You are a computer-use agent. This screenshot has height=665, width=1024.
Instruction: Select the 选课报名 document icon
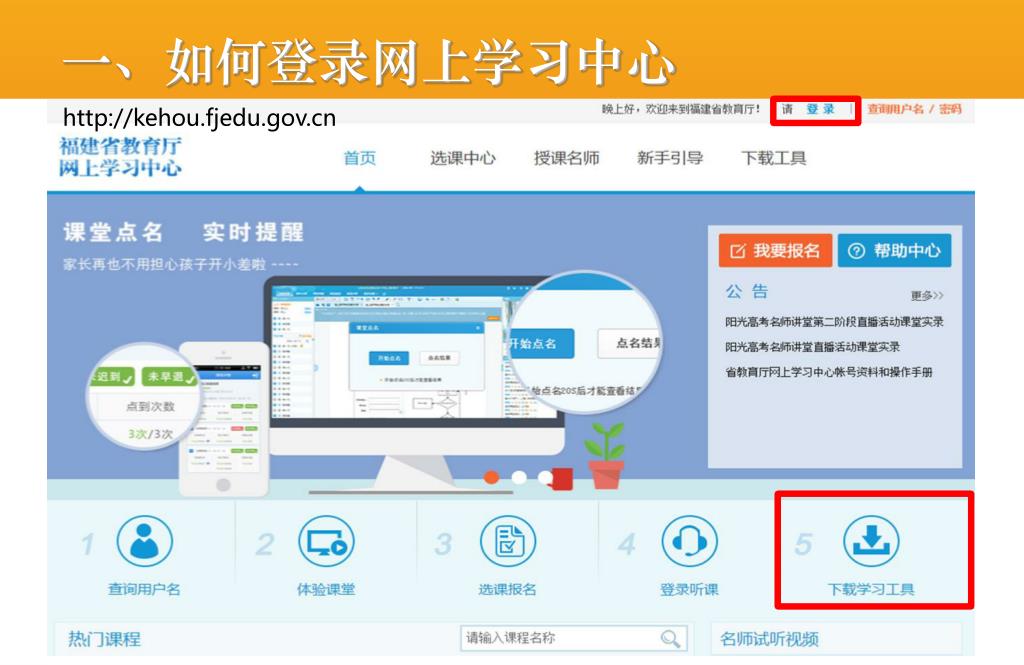(x=507, y=542)
